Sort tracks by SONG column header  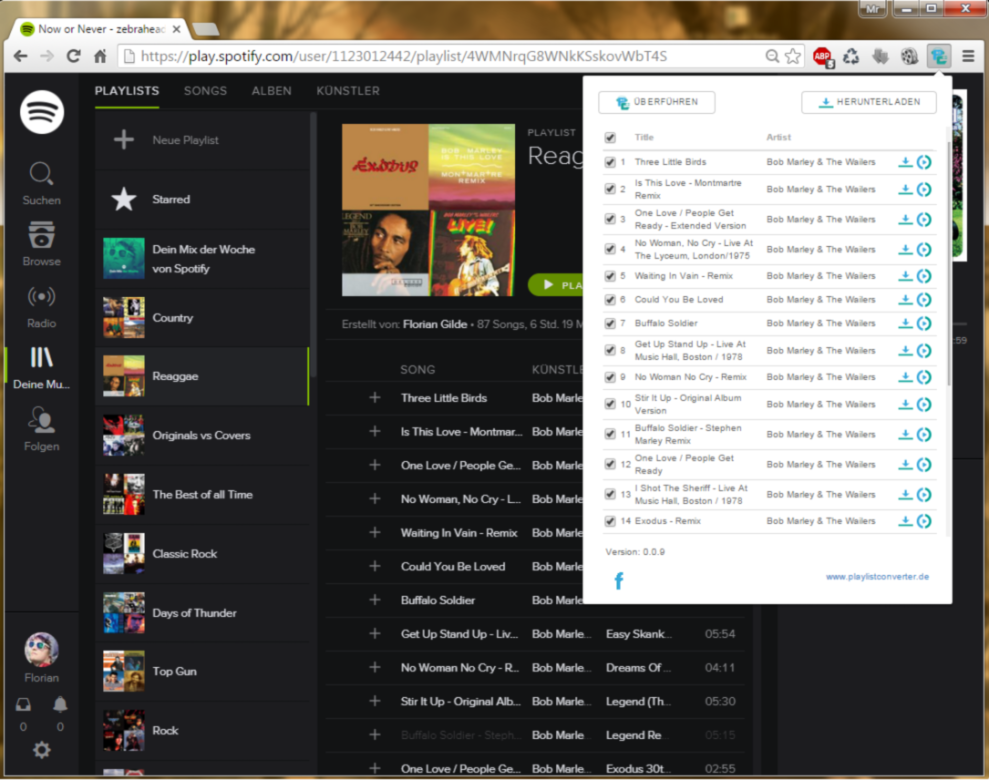click(418, 370)
